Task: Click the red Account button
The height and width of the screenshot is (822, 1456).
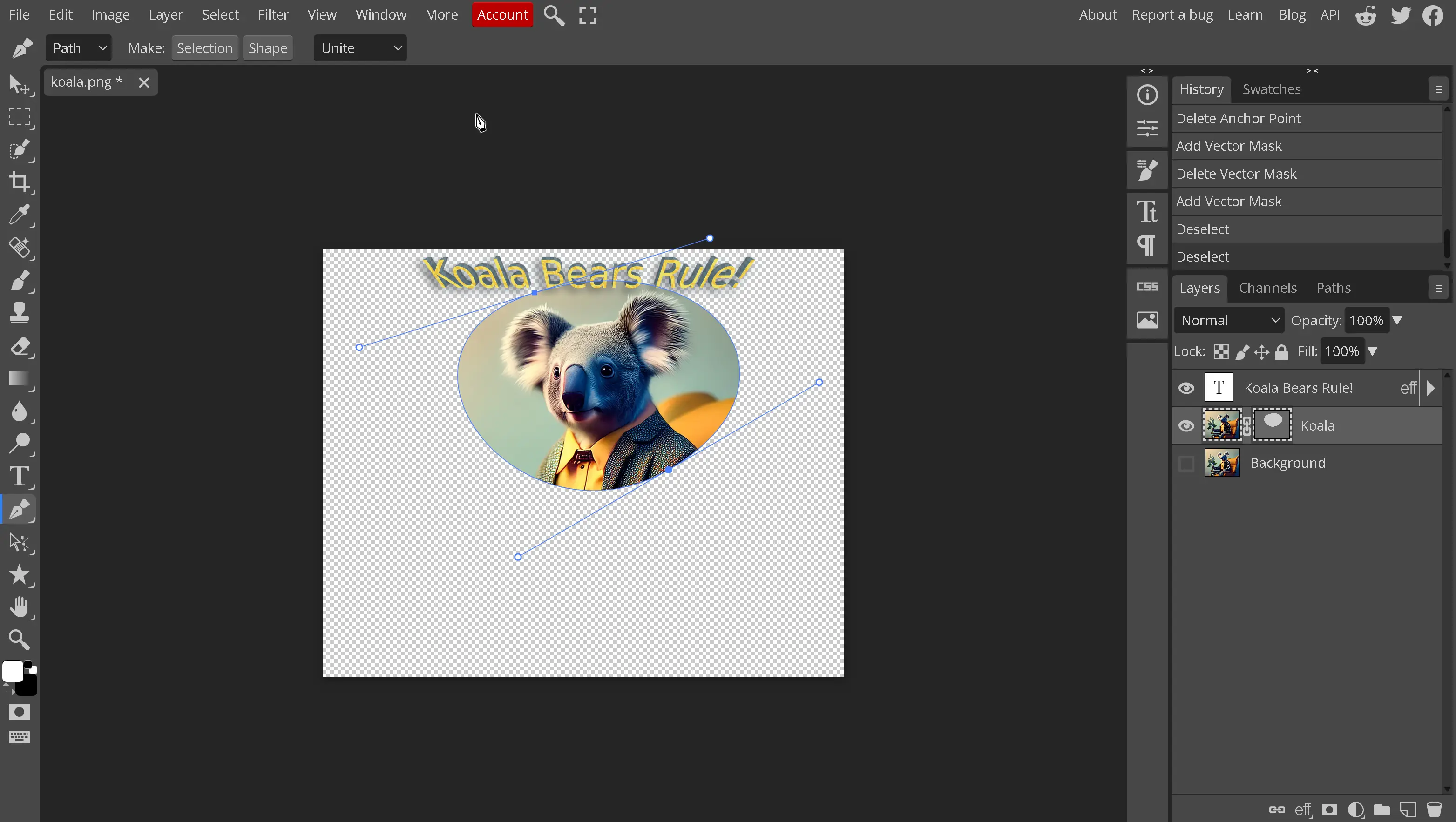Action: click(502, 15)
